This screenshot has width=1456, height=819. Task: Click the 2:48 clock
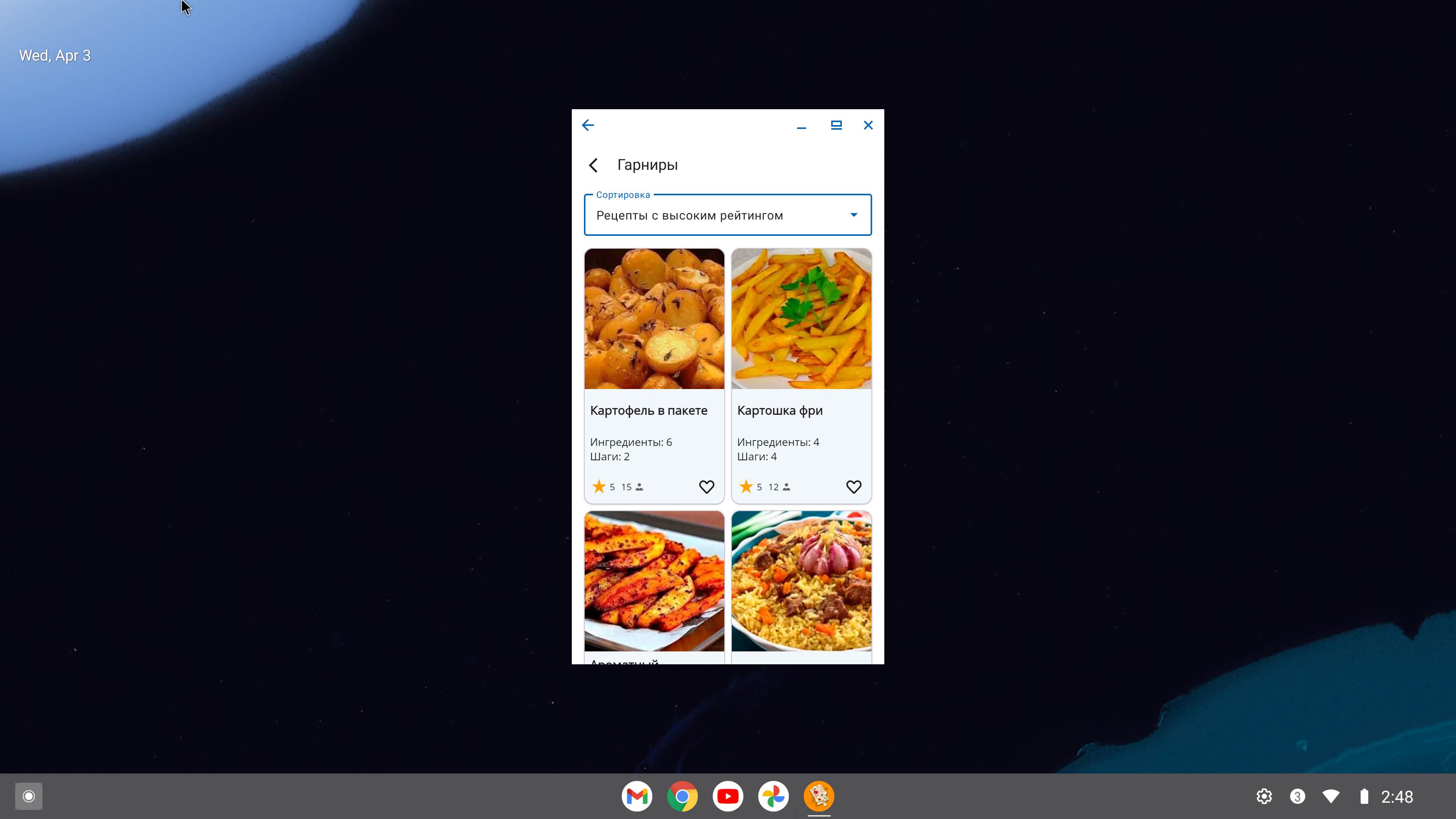1396,796
